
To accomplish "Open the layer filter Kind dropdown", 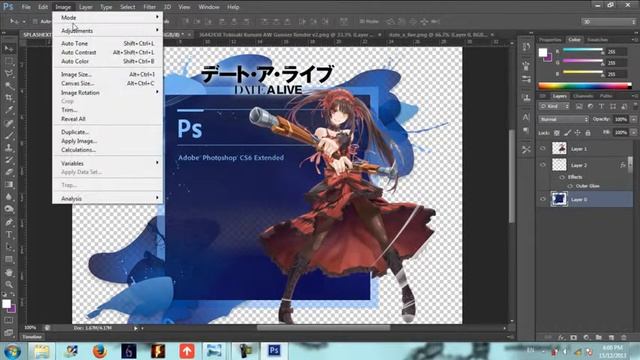I will point(554,106).
